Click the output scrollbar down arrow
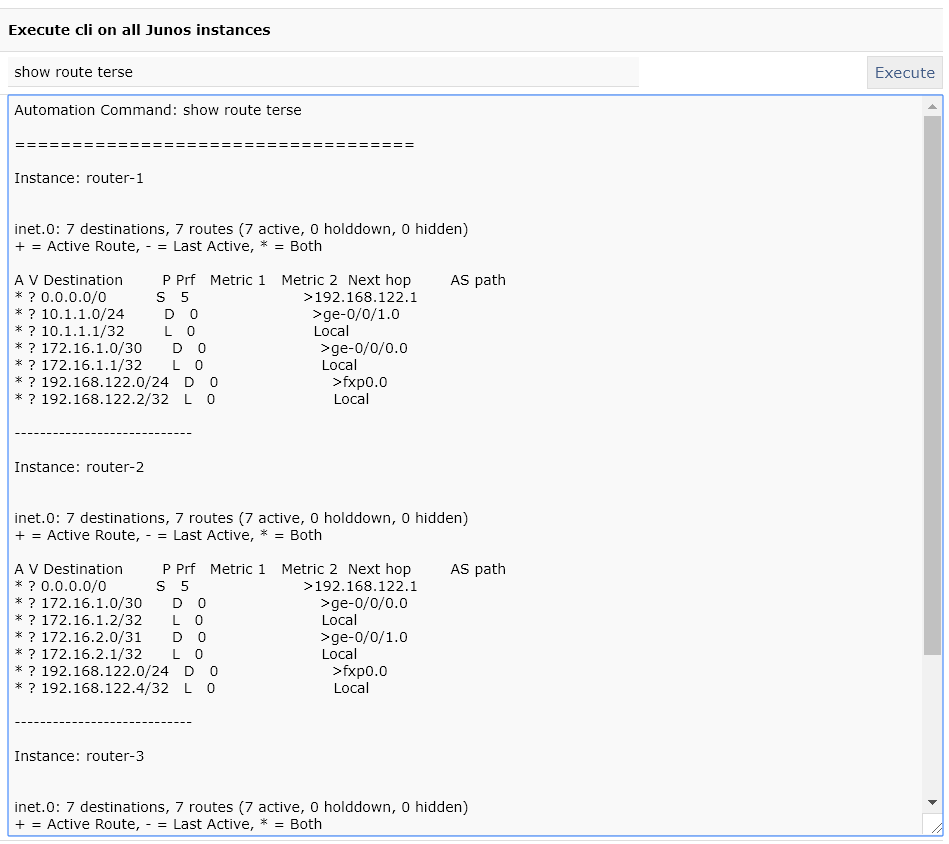Viewport: 949px width, 844px height. pos(932,803)
